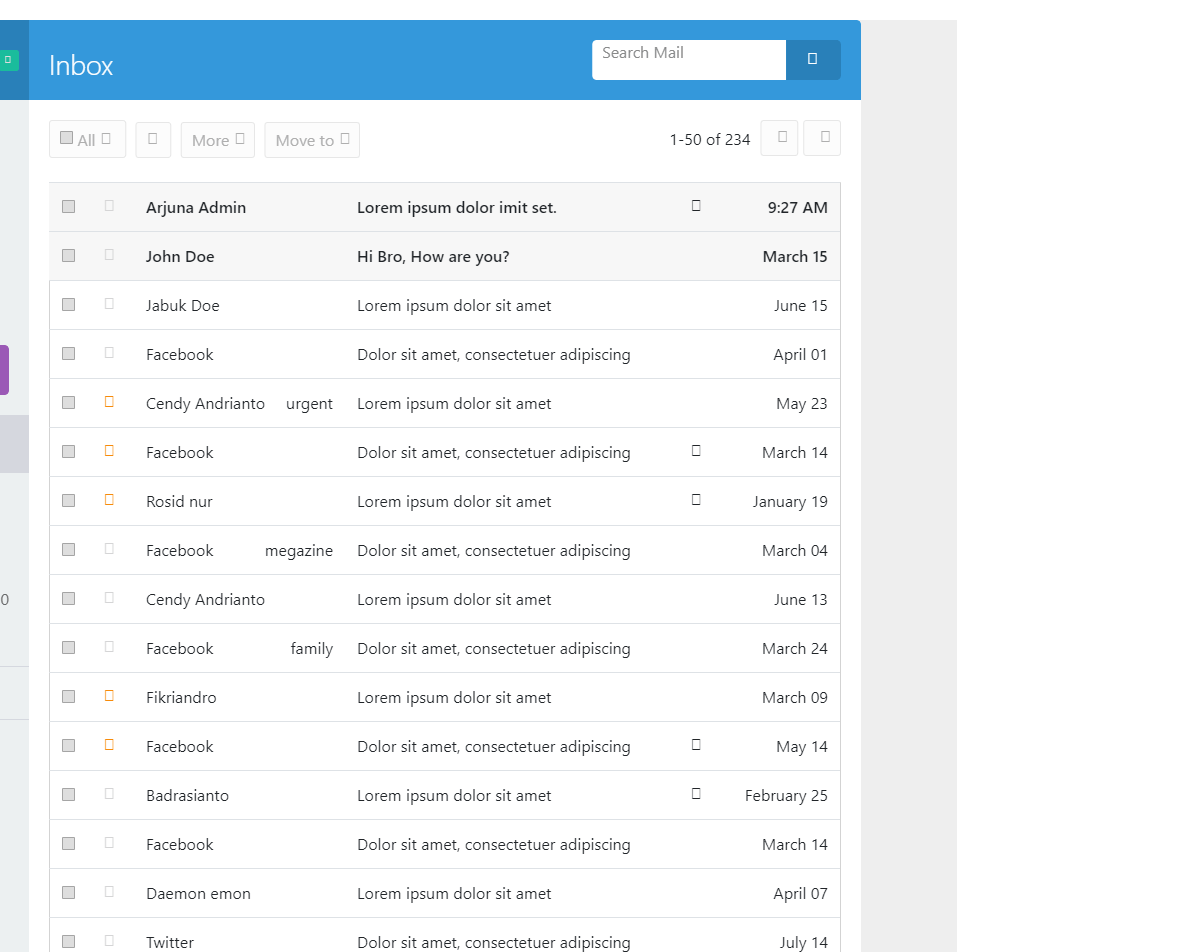The width and height of the screenshot is (1200, 952).
Task: Check the checkbox on John Doe's email
Action: click(x=68, y=253)
